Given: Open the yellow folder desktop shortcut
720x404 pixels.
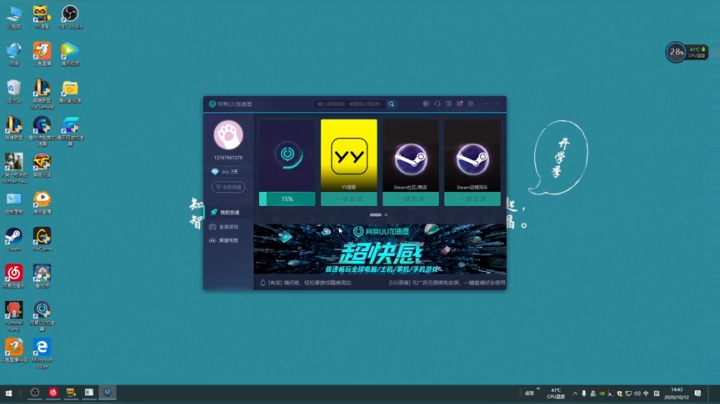Looking at the screenshot, I should [x=70, y=91].
